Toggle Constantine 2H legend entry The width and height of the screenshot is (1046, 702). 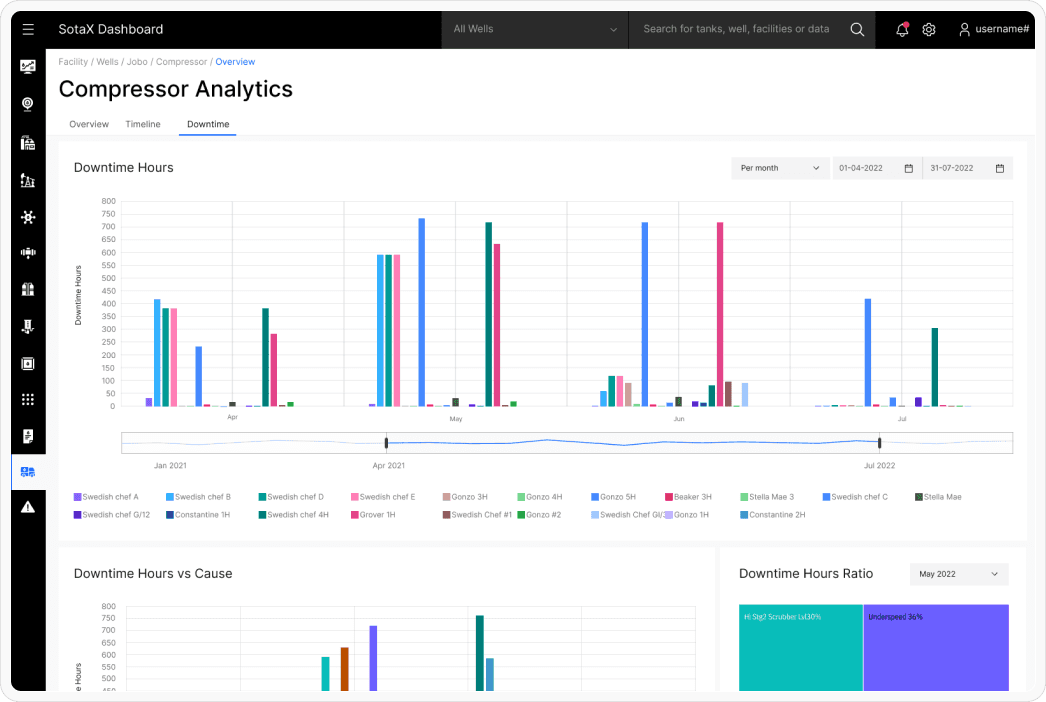(x=772, y=515)
